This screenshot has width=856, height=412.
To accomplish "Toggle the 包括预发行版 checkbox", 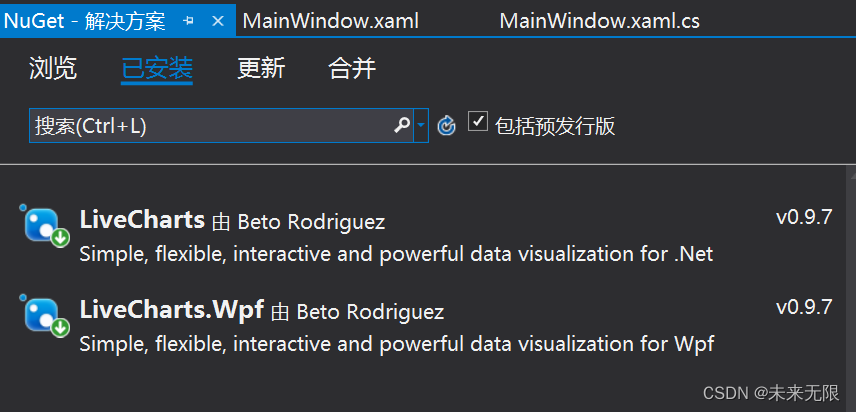I will coord(478,122).
